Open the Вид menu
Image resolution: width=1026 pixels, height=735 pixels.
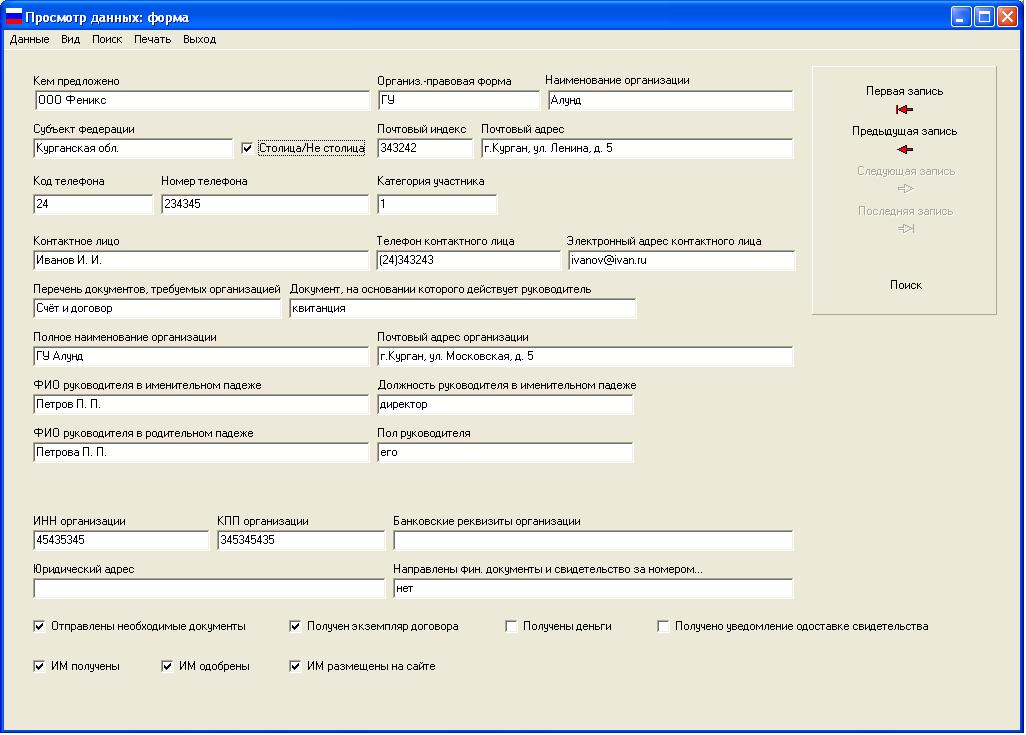[x=71, y=39]
